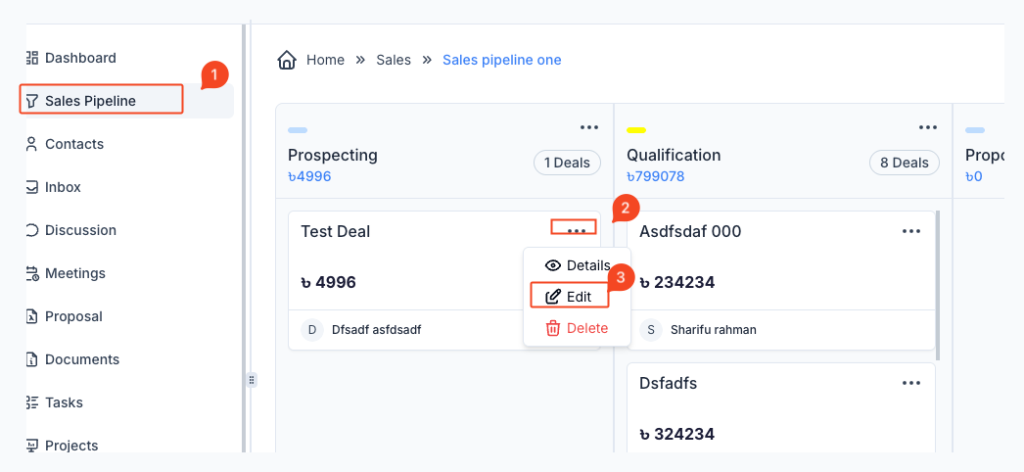The width and height of the screenshot is (1024, 472).
Task: Click the Documents file icon
Action: [x=32, y=359]
